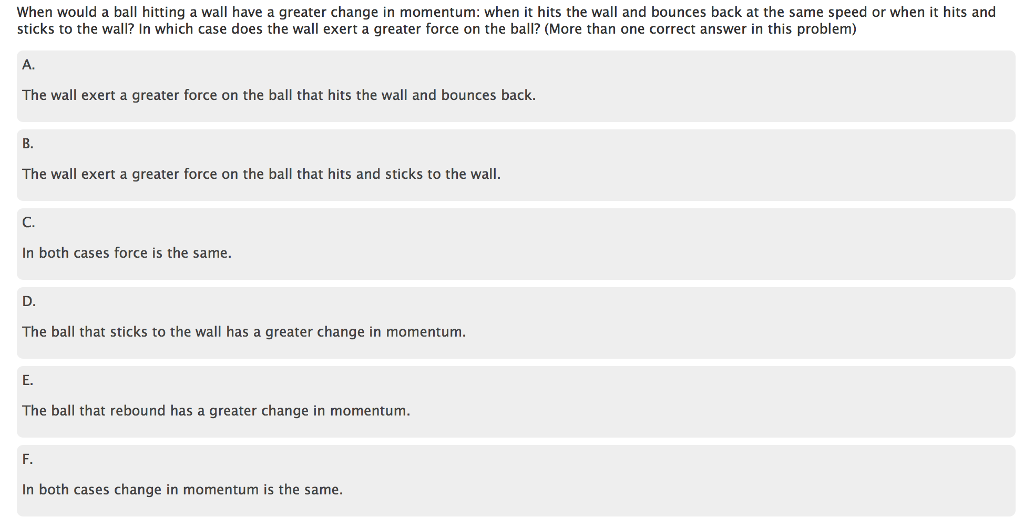1024x527 pixels.
Task: Click the word 'sticks' in option D
Action: 128,332
